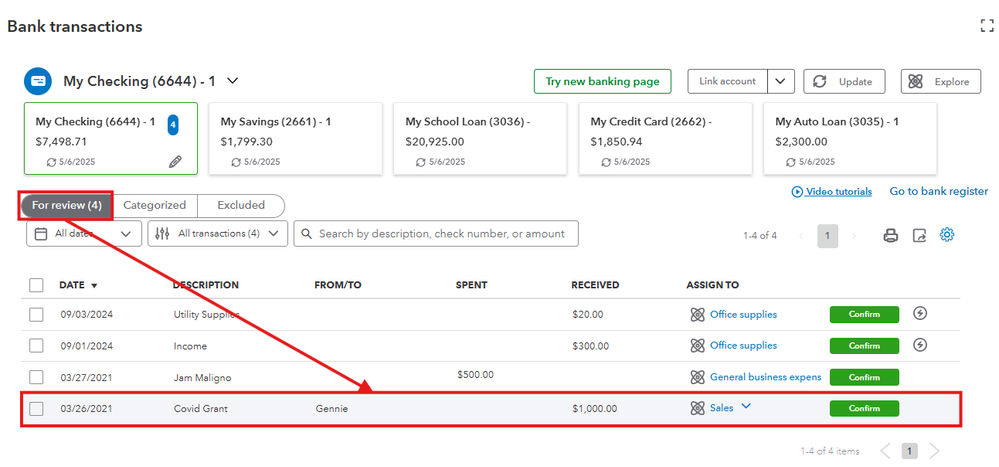This screenshot has height=467, width=999.
Task: Switch to the Excluded tab
Action: point(241,205)
